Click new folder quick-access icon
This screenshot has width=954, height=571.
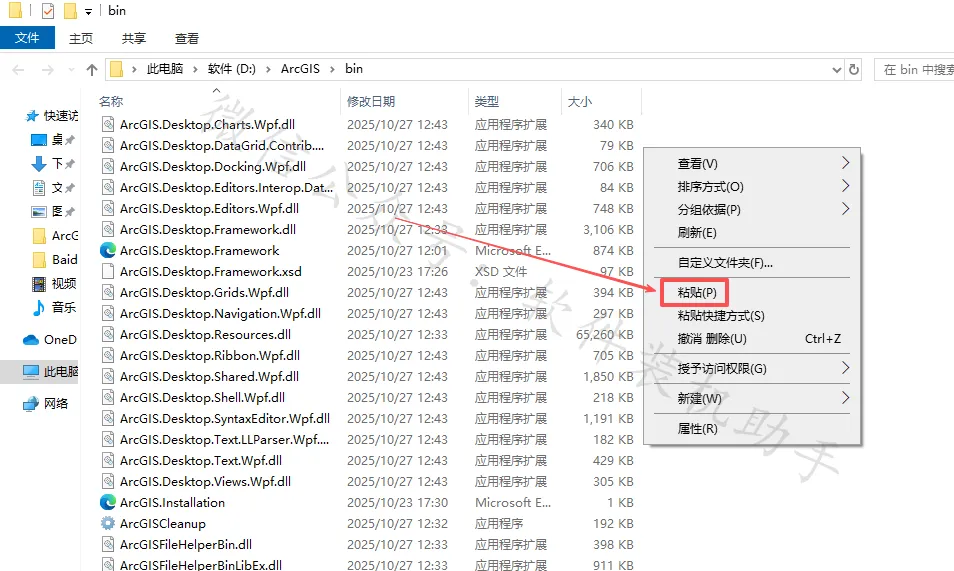click(70, 10)
